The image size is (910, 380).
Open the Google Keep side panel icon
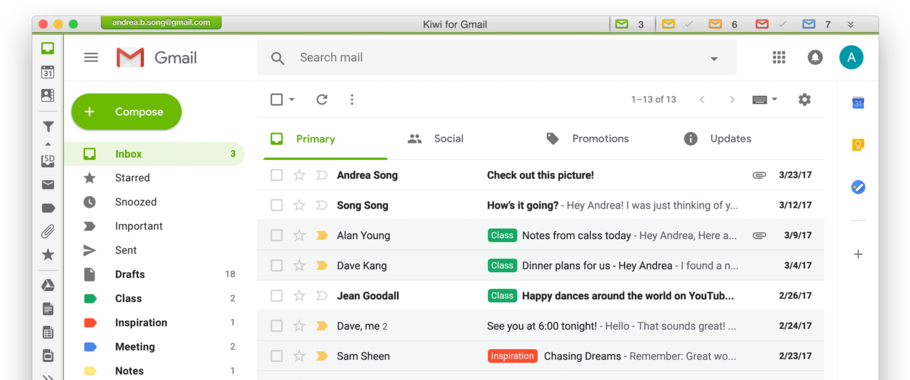[x=858, y=145]
